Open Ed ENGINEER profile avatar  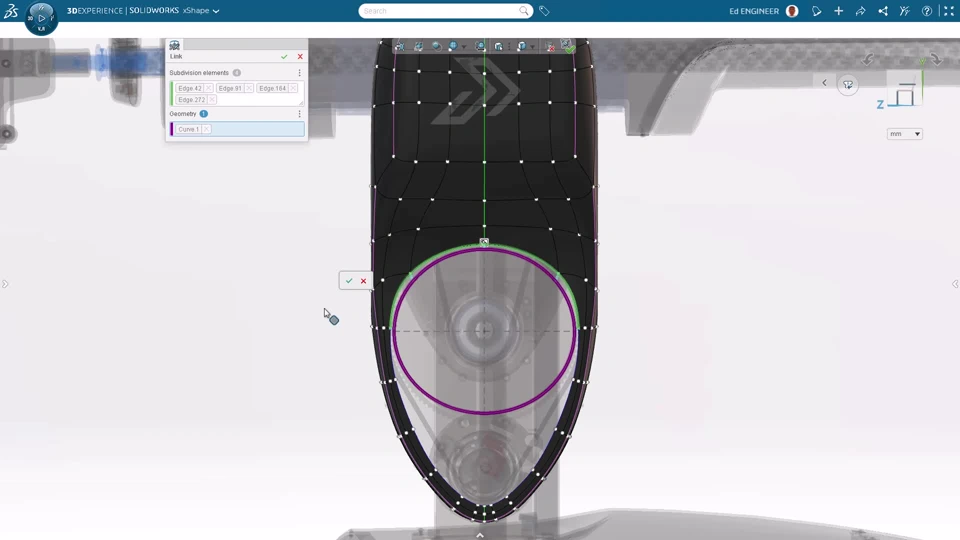pyautogui.click(x=792, y=11)
